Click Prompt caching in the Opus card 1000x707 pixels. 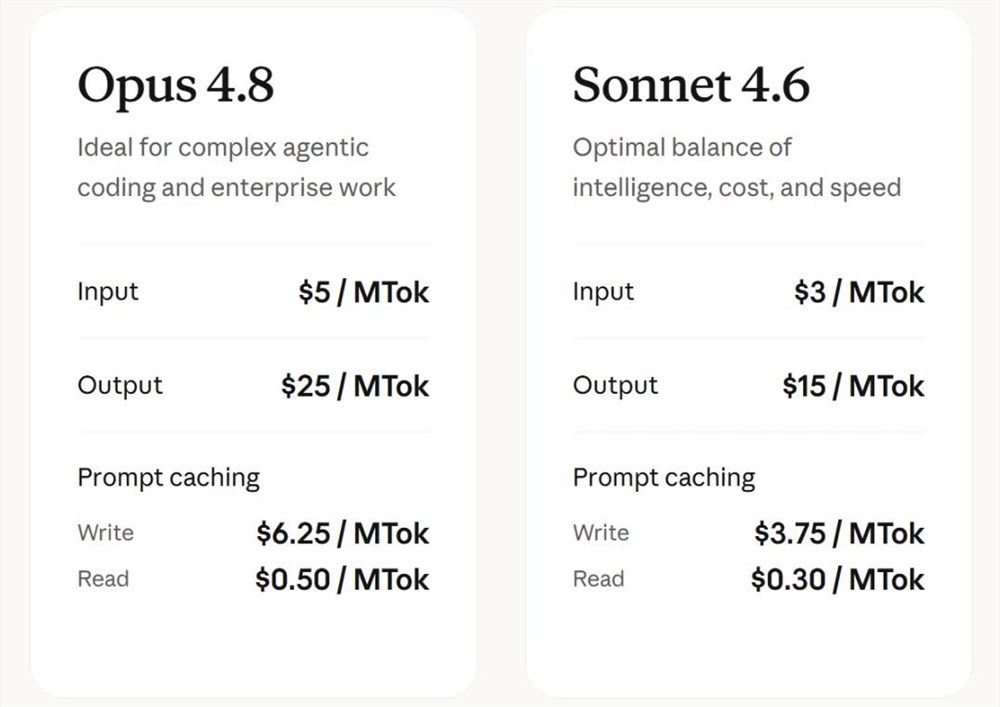pos(168,478)
